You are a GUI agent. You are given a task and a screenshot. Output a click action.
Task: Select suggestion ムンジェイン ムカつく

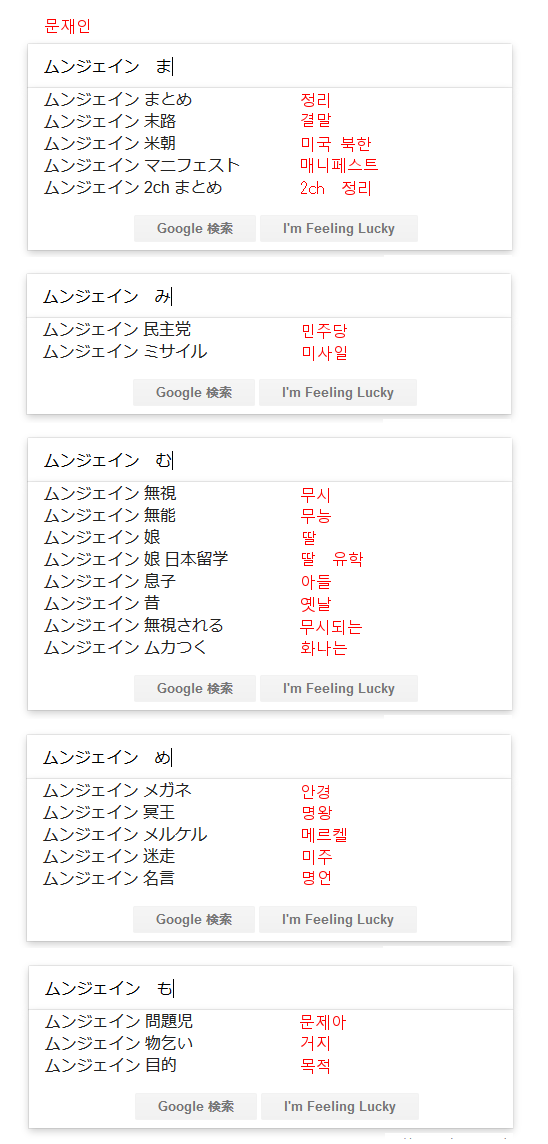click(125, 648)
